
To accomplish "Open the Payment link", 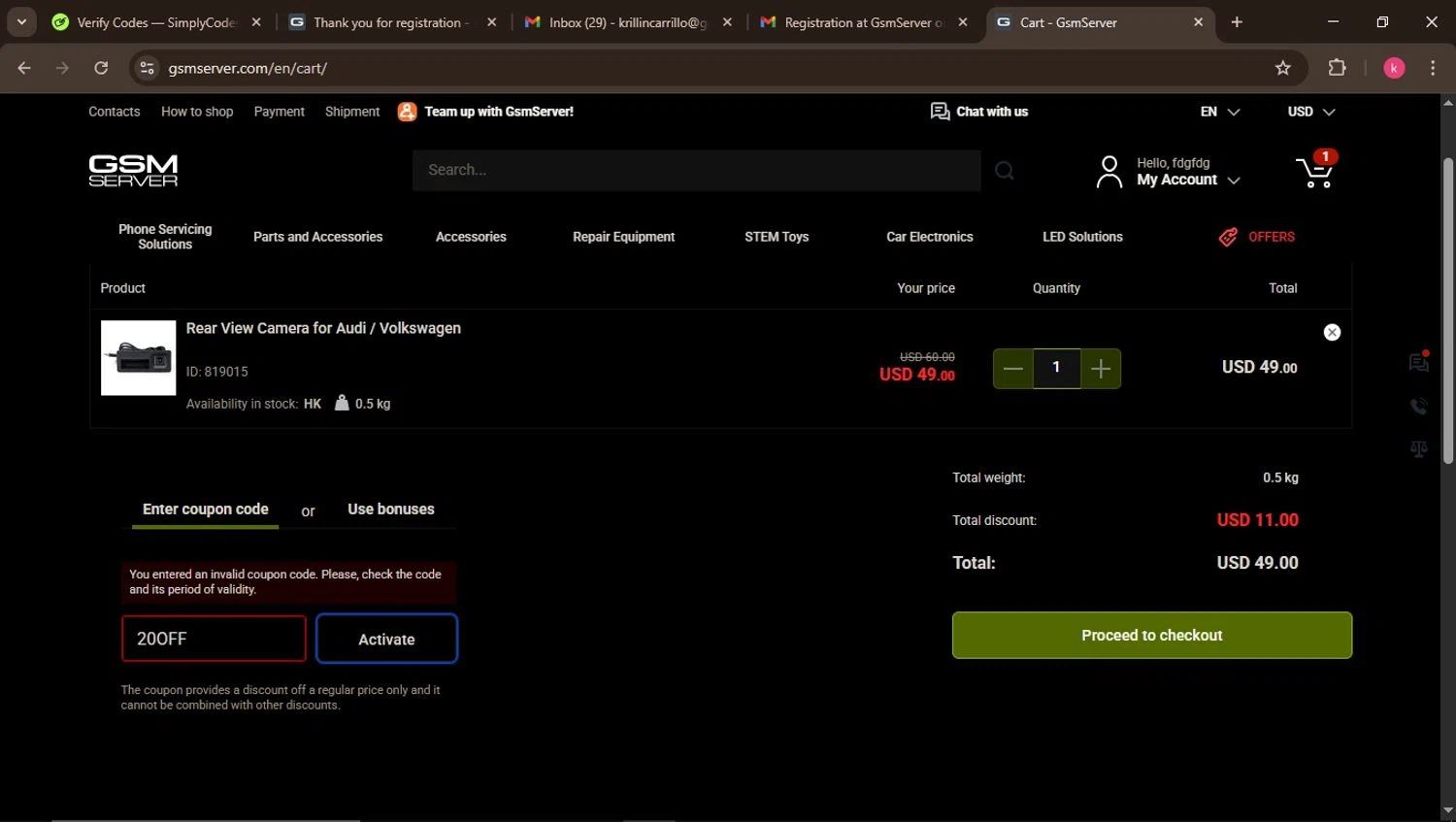I will point(280,112).
